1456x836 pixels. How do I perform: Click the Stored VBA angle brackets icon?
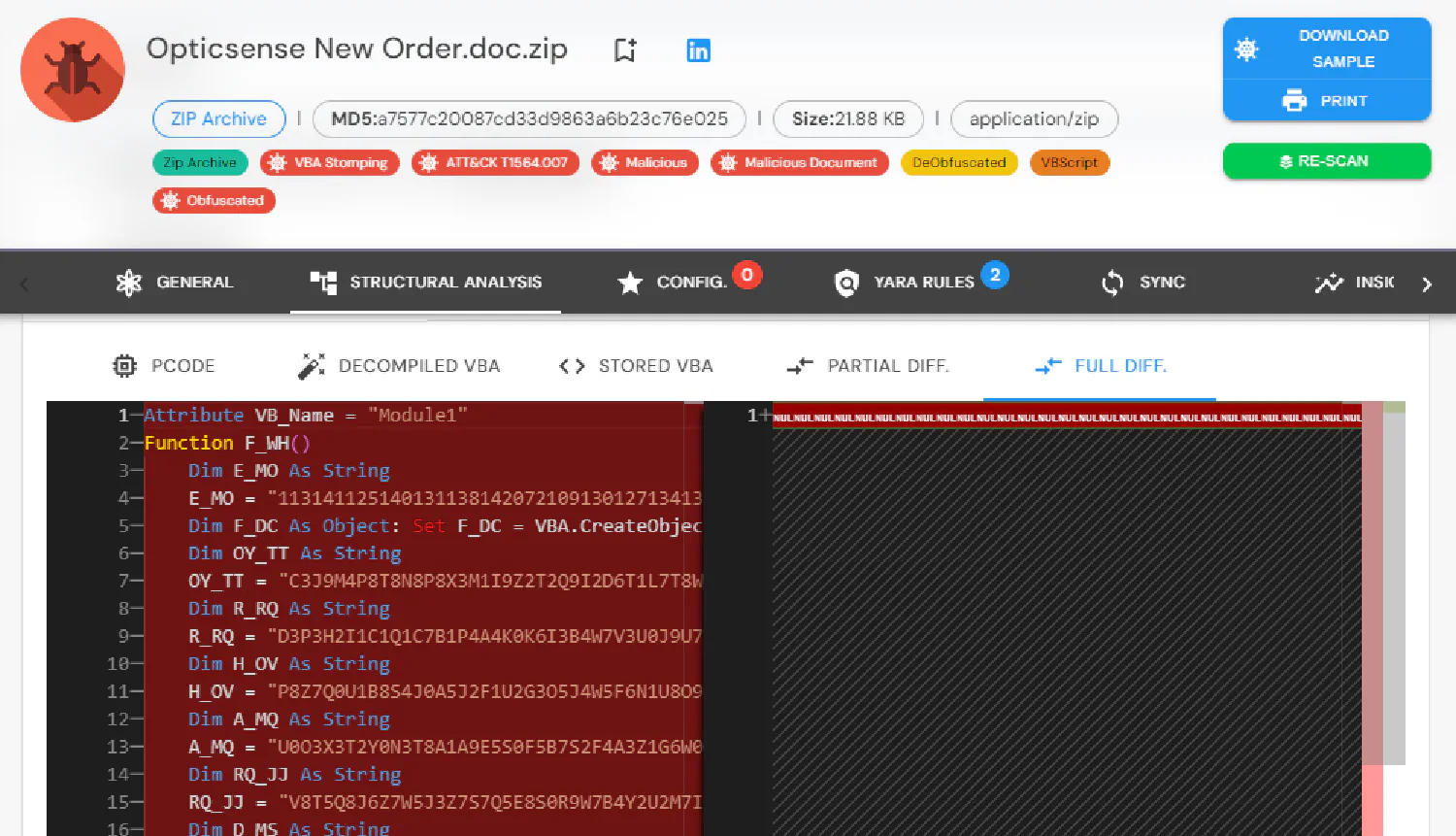point(572,366)
